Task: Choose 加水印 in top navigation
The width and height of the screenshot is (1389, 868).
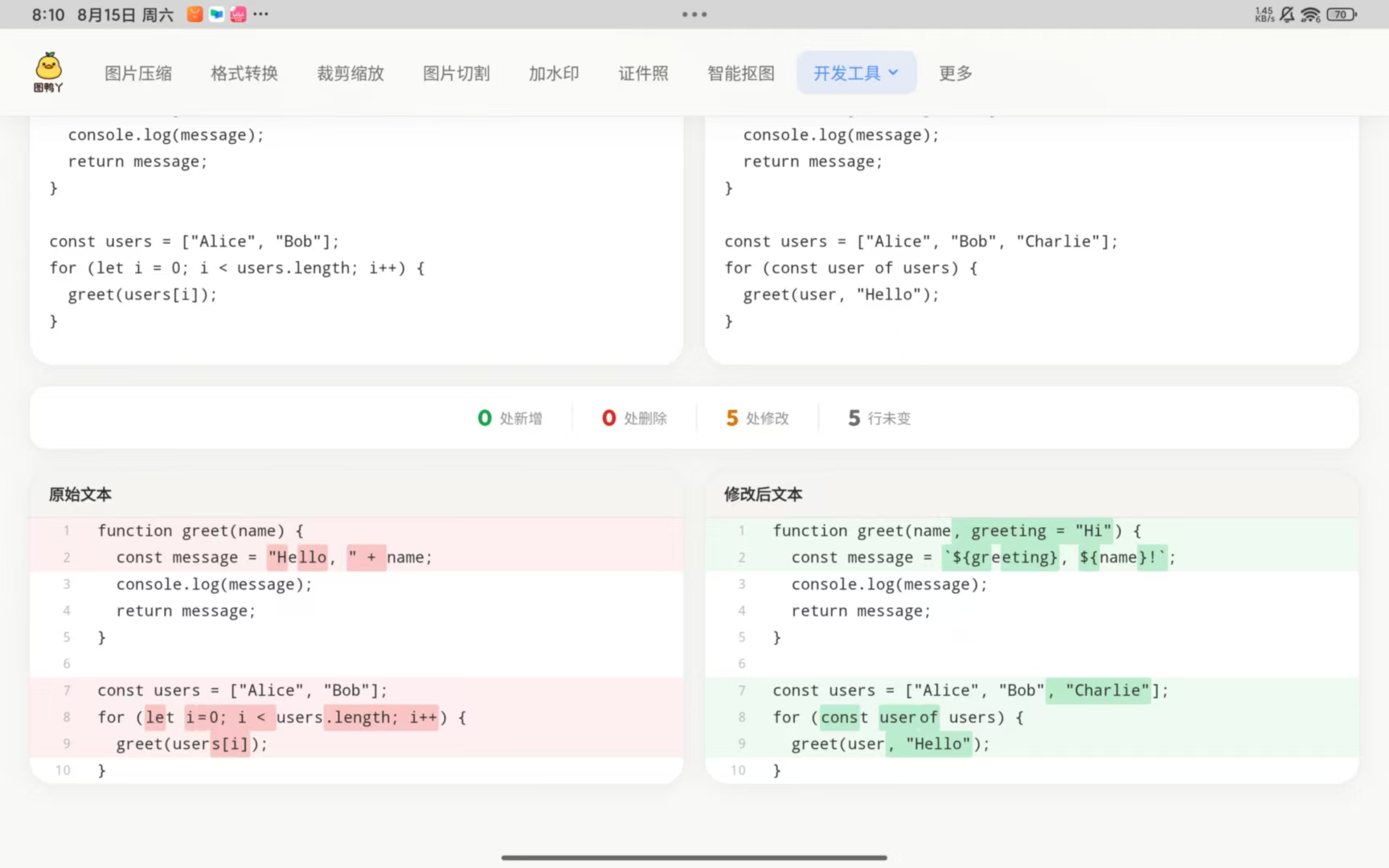Action: [554, 73]
